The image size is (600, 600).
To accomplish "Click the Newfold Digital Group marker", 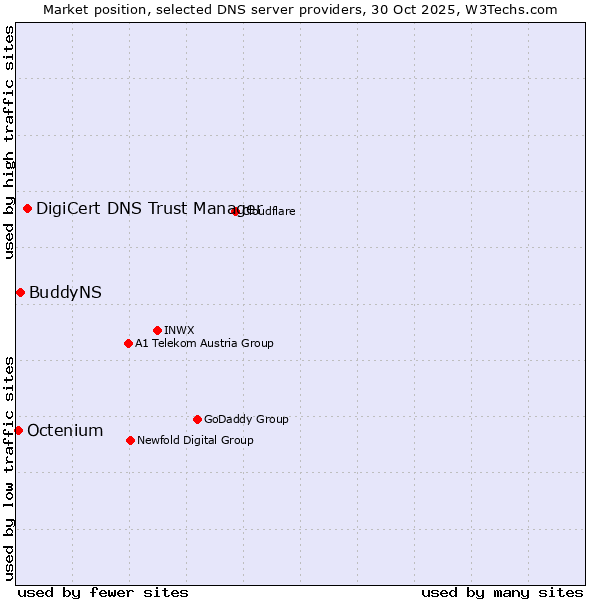I will coord(130,440).
